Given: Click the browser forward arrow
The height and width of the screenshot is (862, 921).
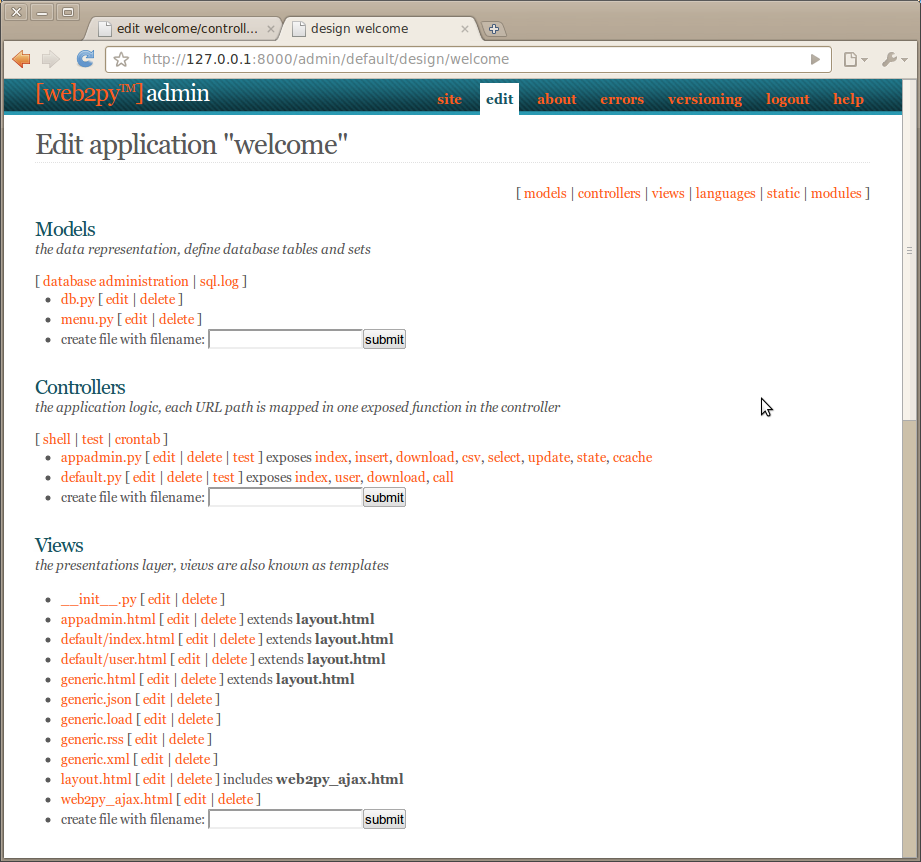Looking at the screenshot, I should pos(51,59).
